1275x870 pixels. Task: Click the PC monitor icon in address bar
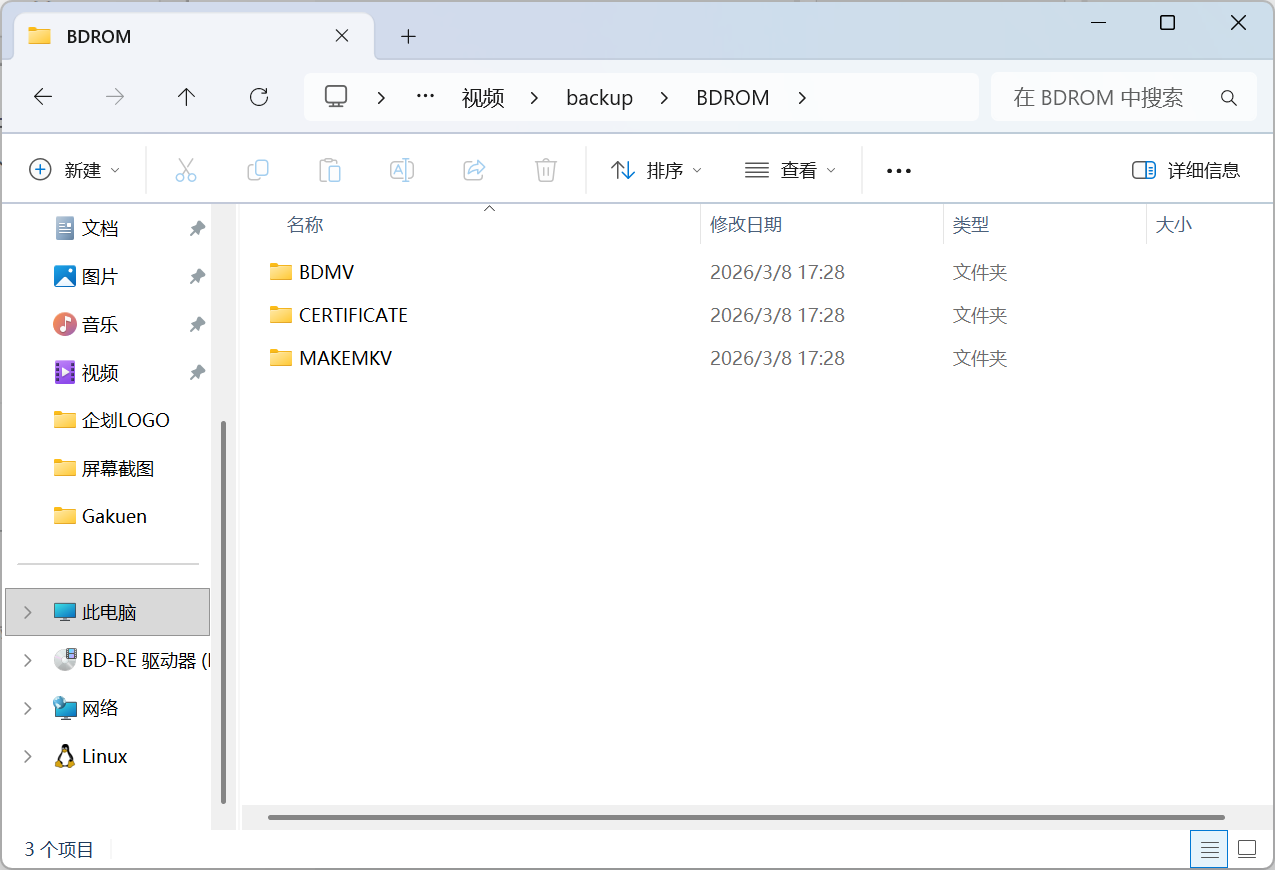336,97
